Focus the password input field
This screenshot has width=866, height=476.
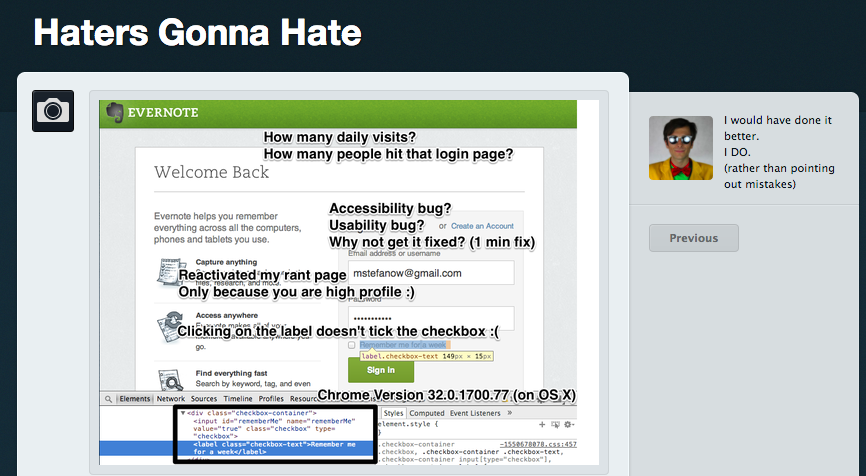431,318
